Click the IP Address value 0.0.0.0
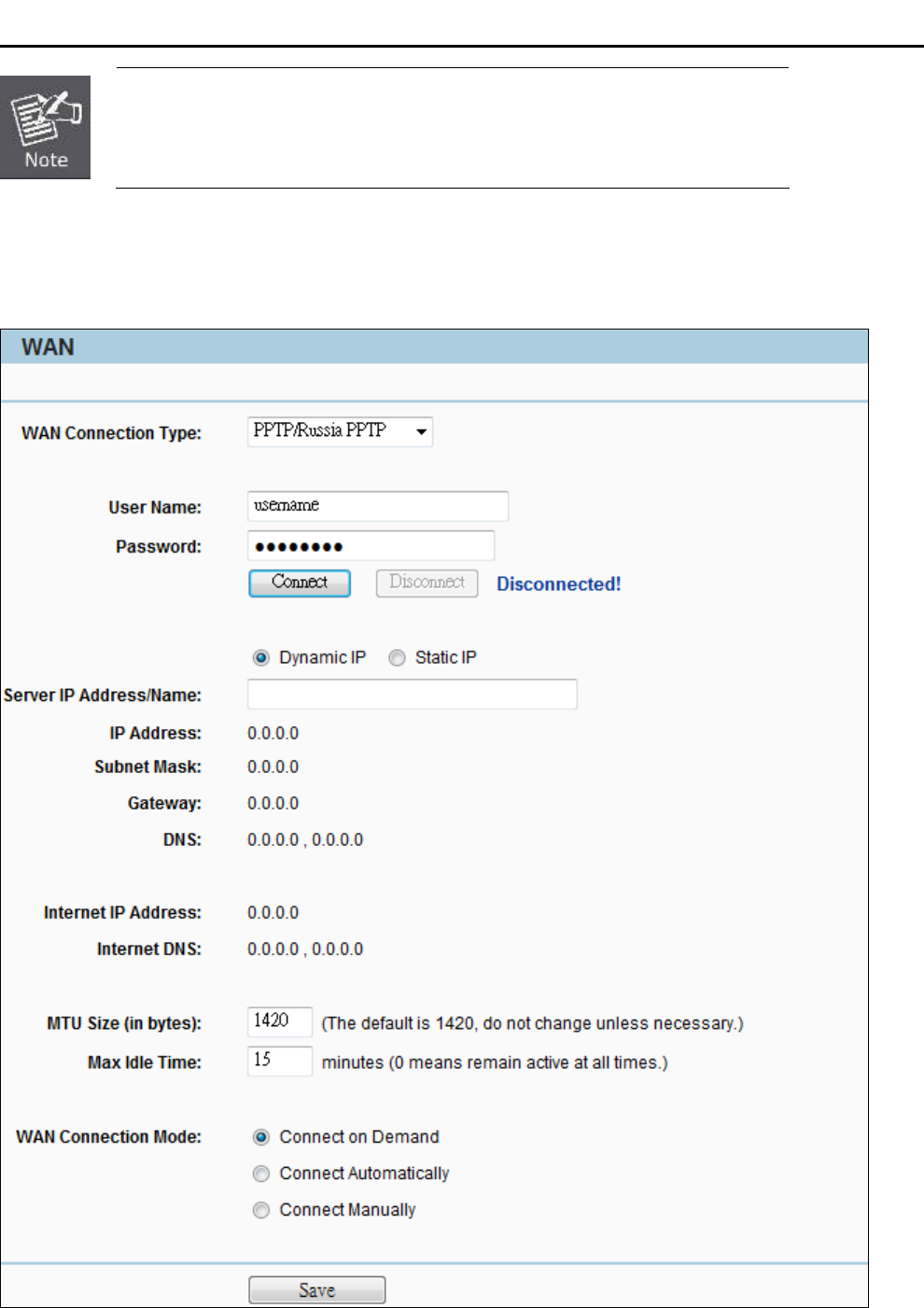 pyautogui.click(x=273, y=734)
